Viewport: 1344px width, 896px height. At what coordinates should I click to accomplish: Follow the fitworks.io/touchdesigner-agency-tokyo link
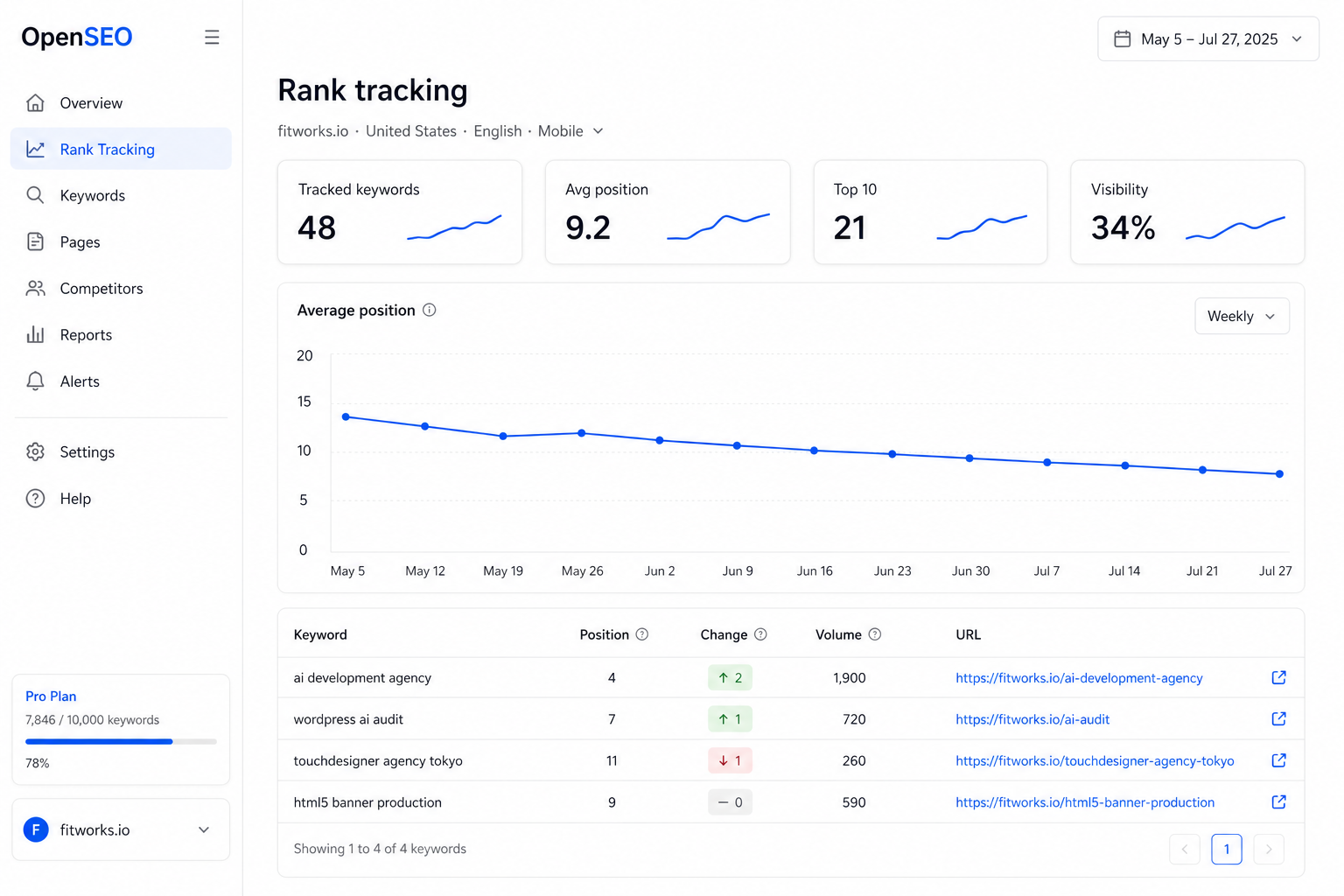1095,761
